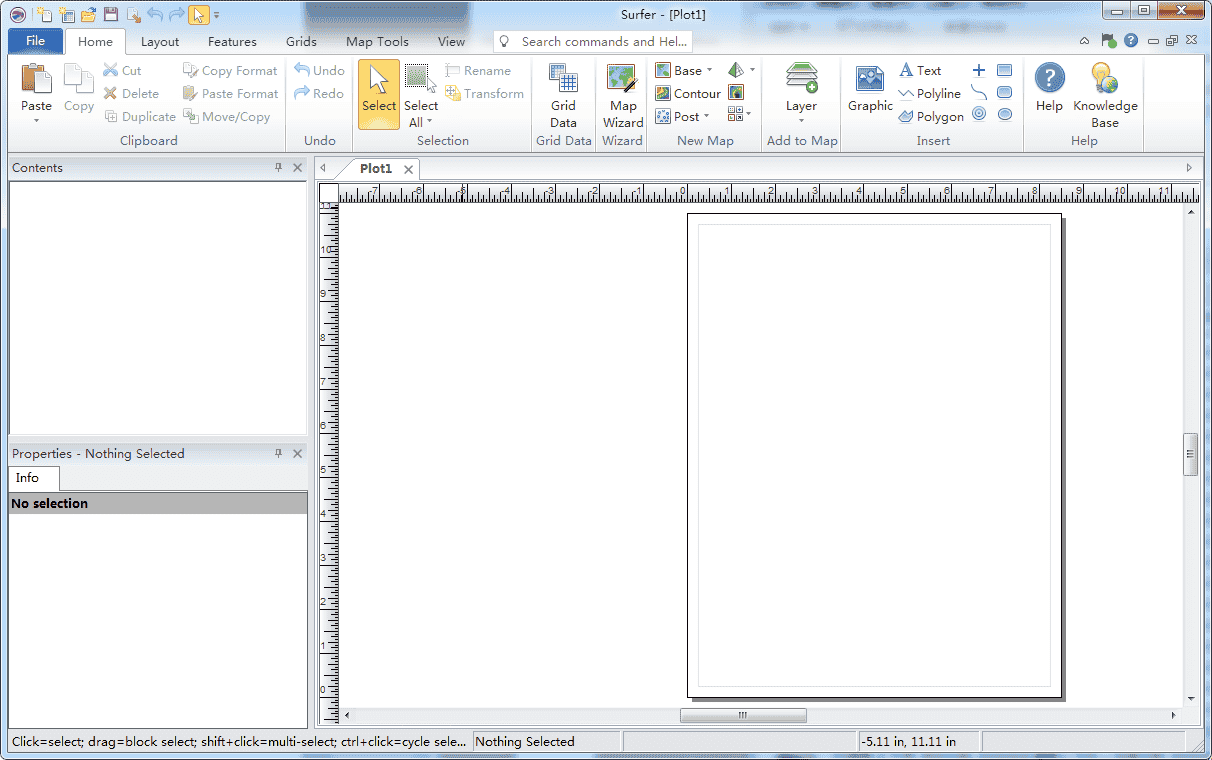Toggle auto-hide pin on Properties panel
Screen dimensions: 1212x760
279,454
